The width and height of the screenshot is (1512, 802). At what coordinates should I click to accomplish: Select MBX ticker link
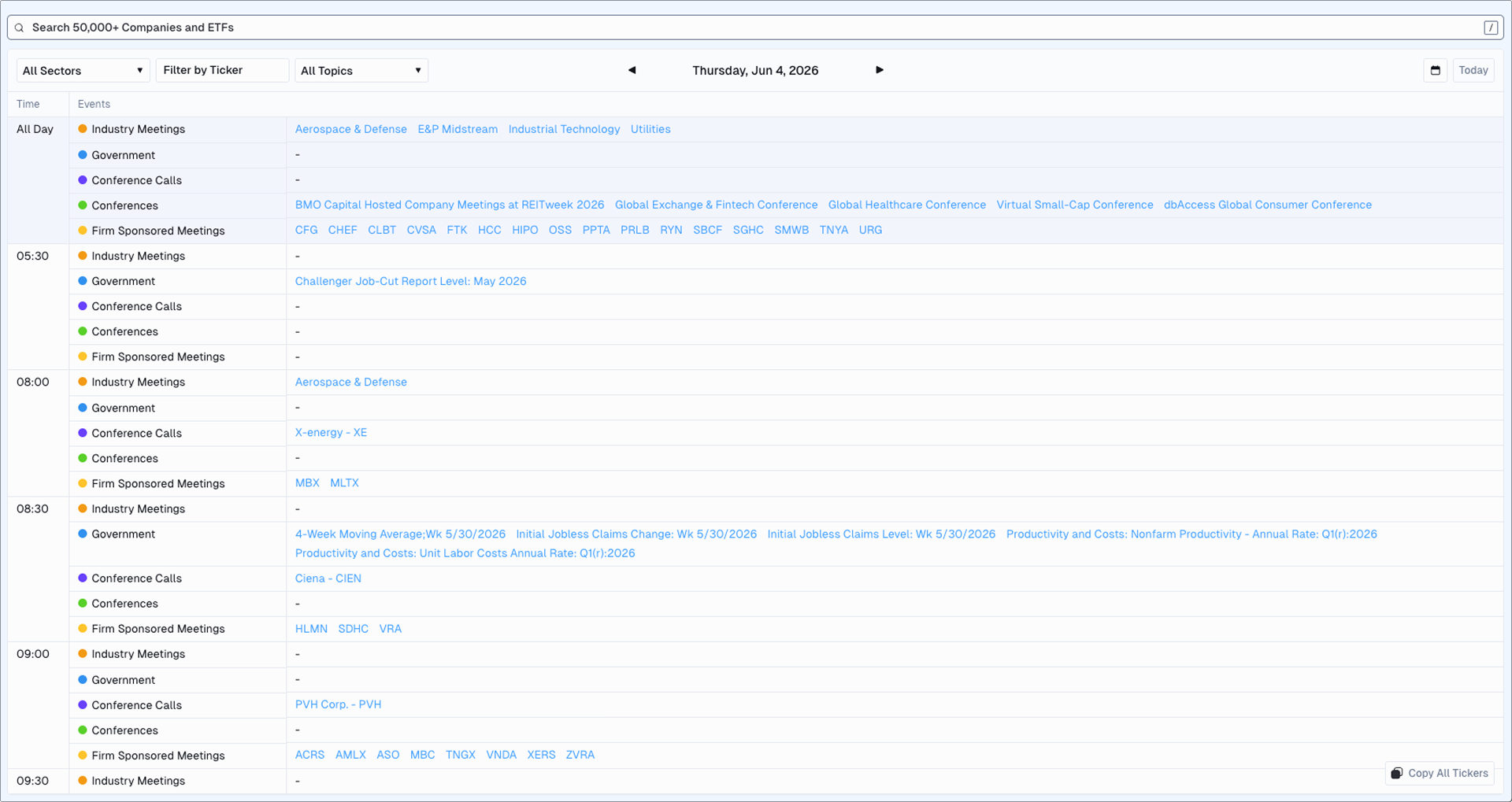point(307,482)
